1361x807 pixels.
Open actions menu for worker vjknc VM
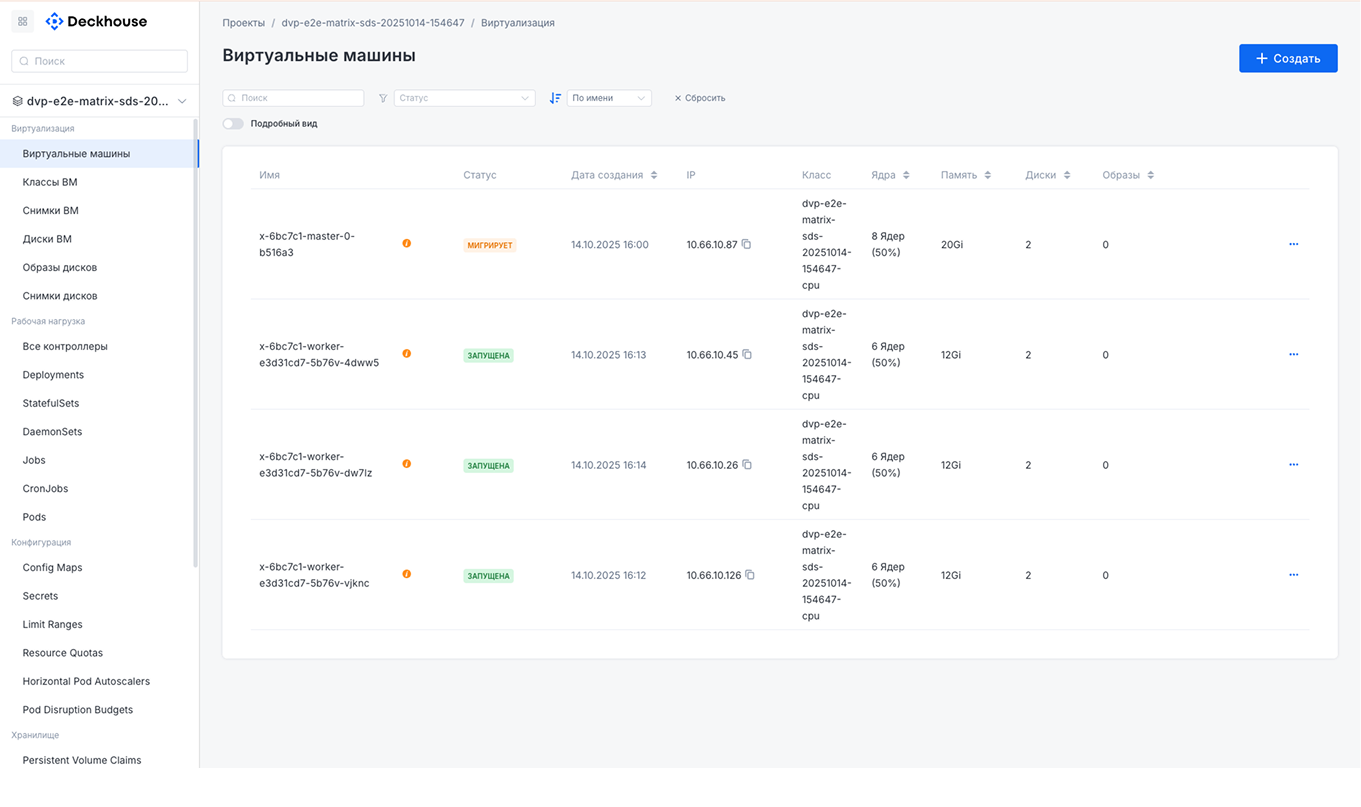click(x=1293, y=575)
